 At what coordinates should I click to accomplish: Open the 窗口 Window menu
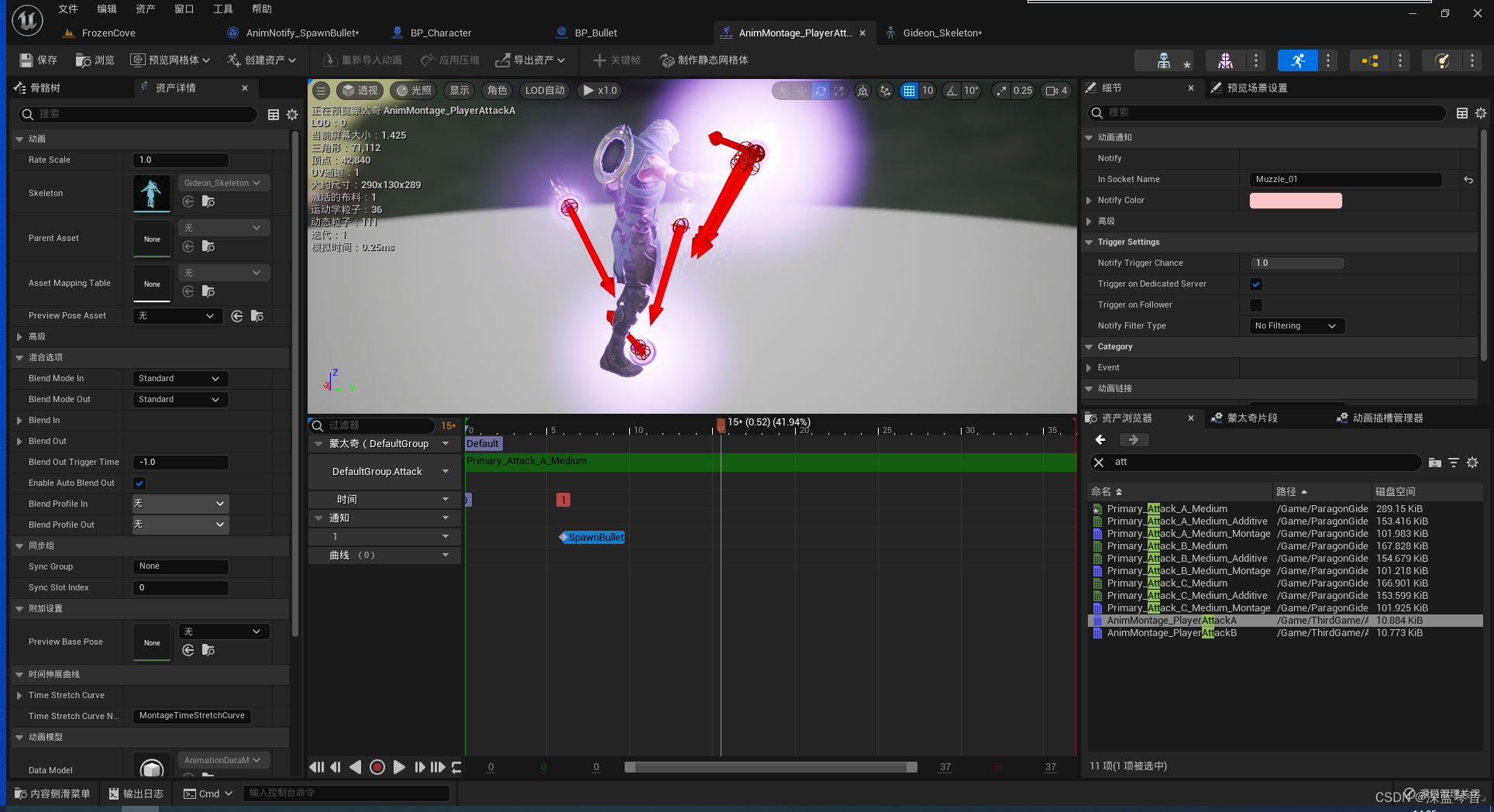click(184, 9)
